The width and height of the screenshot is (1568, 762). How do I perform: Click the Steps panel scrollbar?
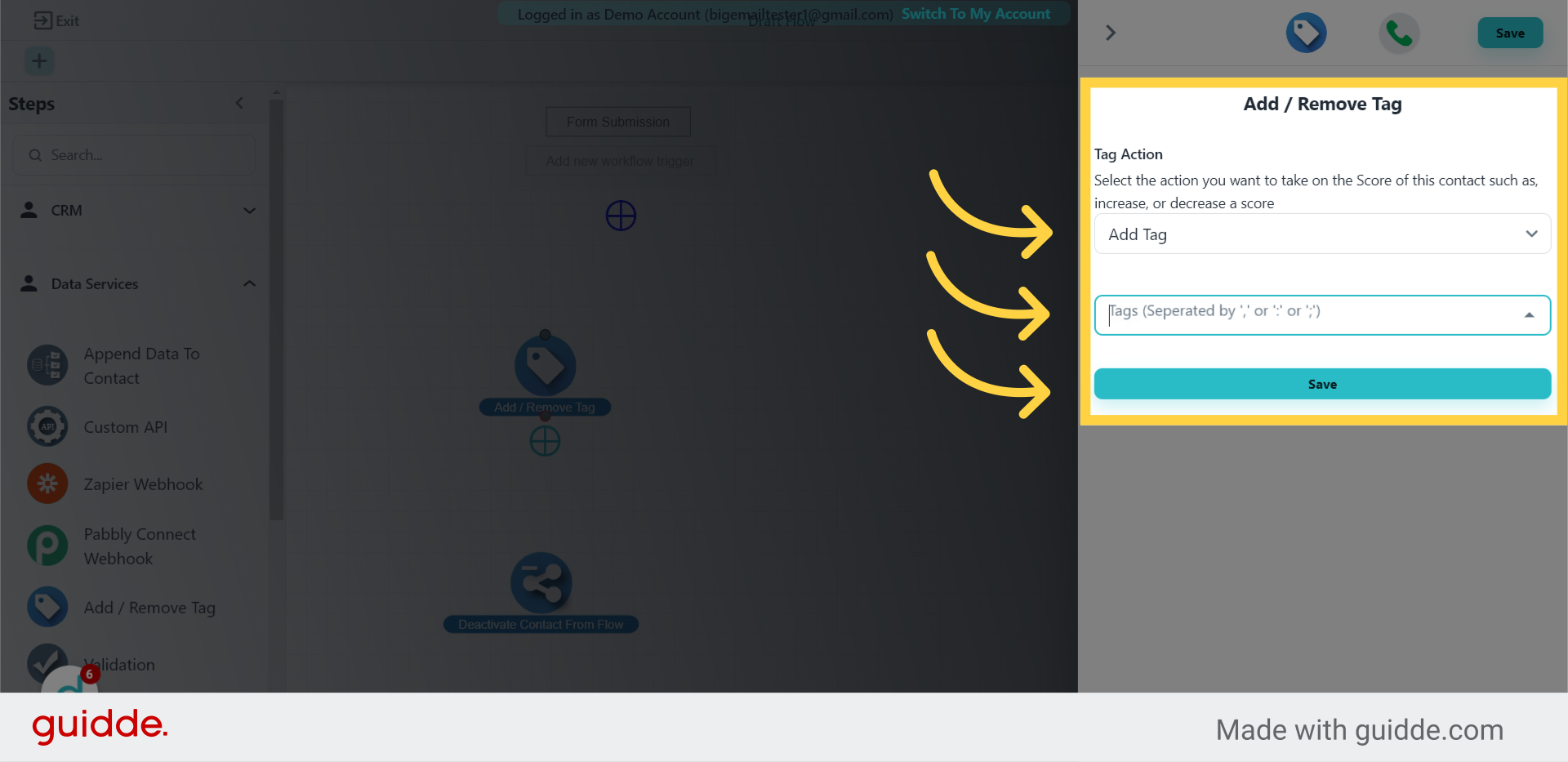(x=276, y=310)
